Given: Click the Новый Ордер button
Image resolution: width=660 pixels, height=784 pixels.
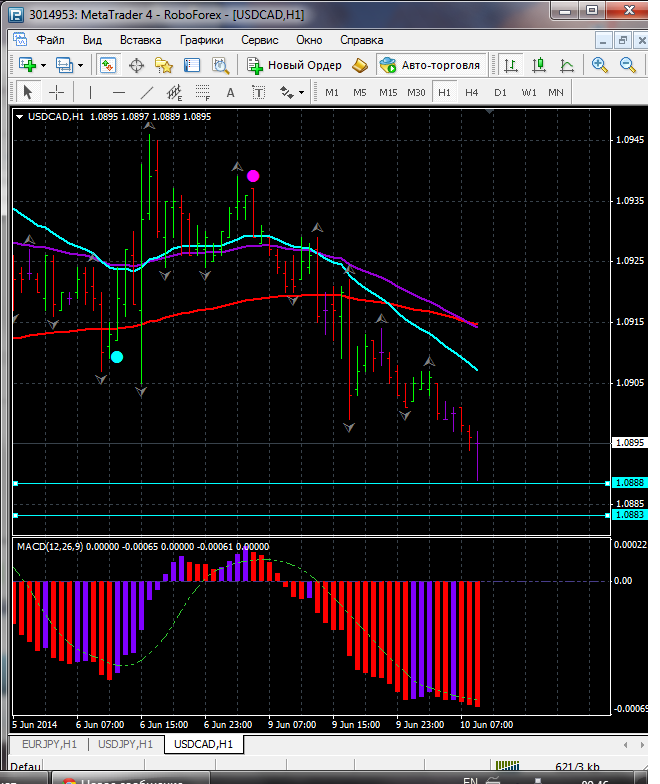Looking at the screenshot, I should [294, 65].
